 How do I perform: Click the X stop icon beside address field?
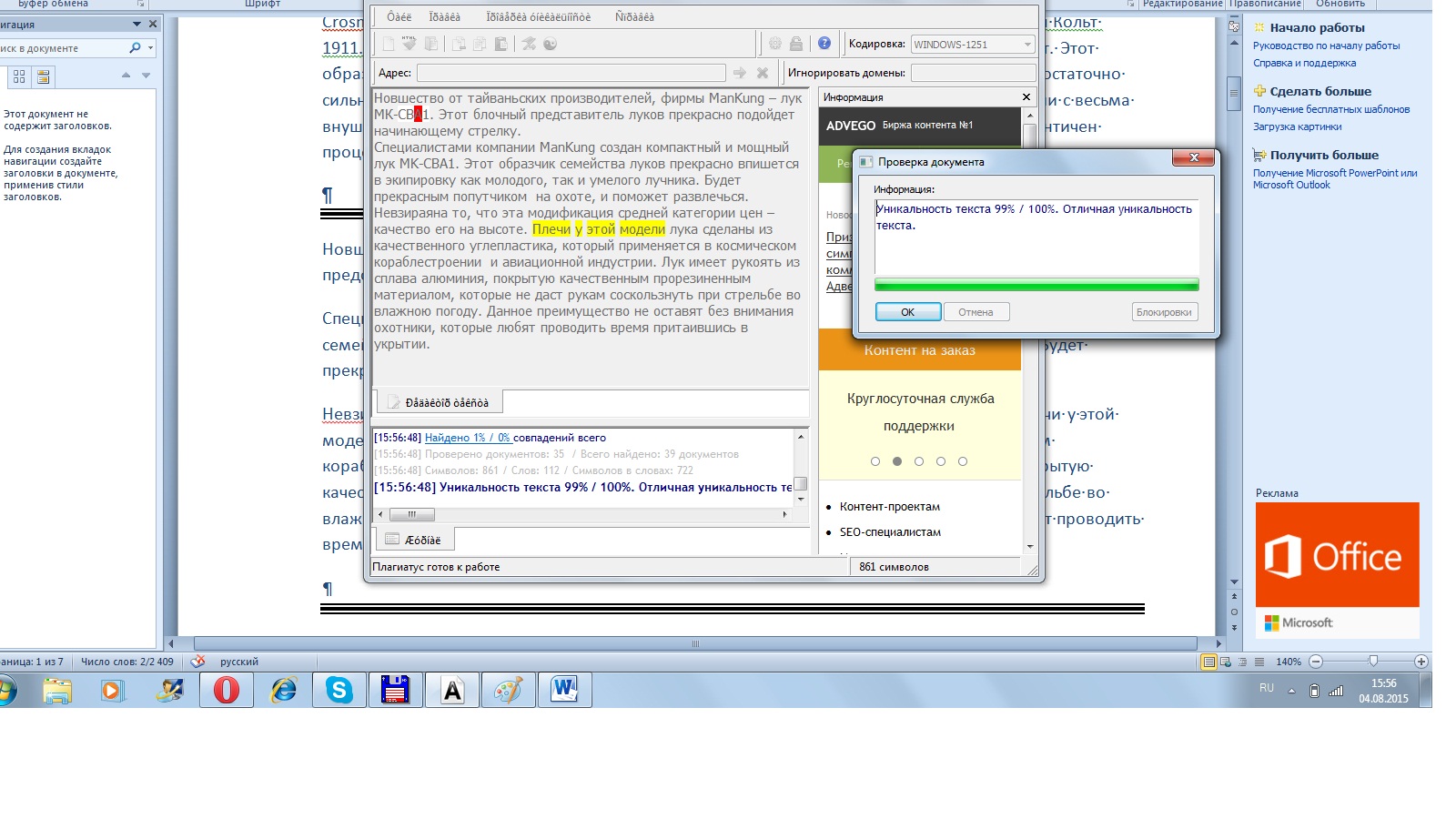tap(763, 73)
